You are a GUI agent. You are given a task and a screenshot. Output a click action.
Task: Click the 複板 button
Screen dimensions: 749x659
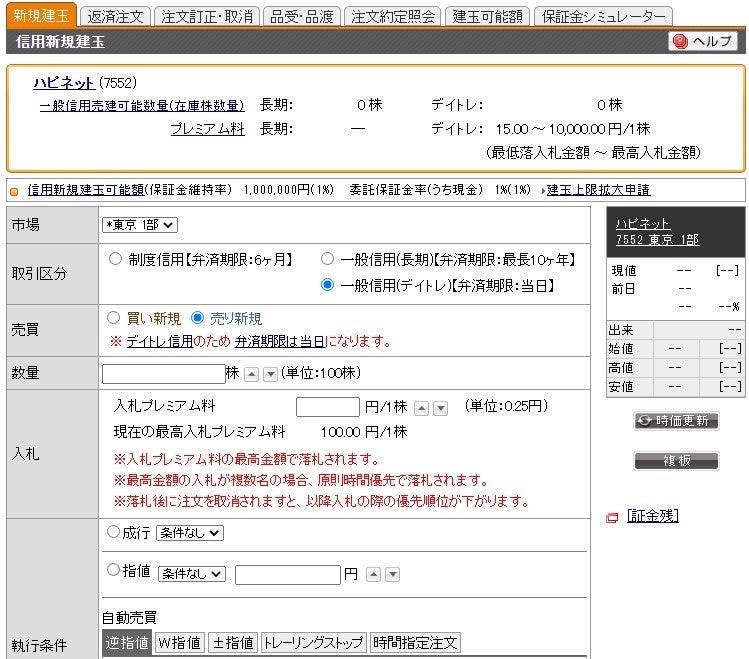click(676, 460)
